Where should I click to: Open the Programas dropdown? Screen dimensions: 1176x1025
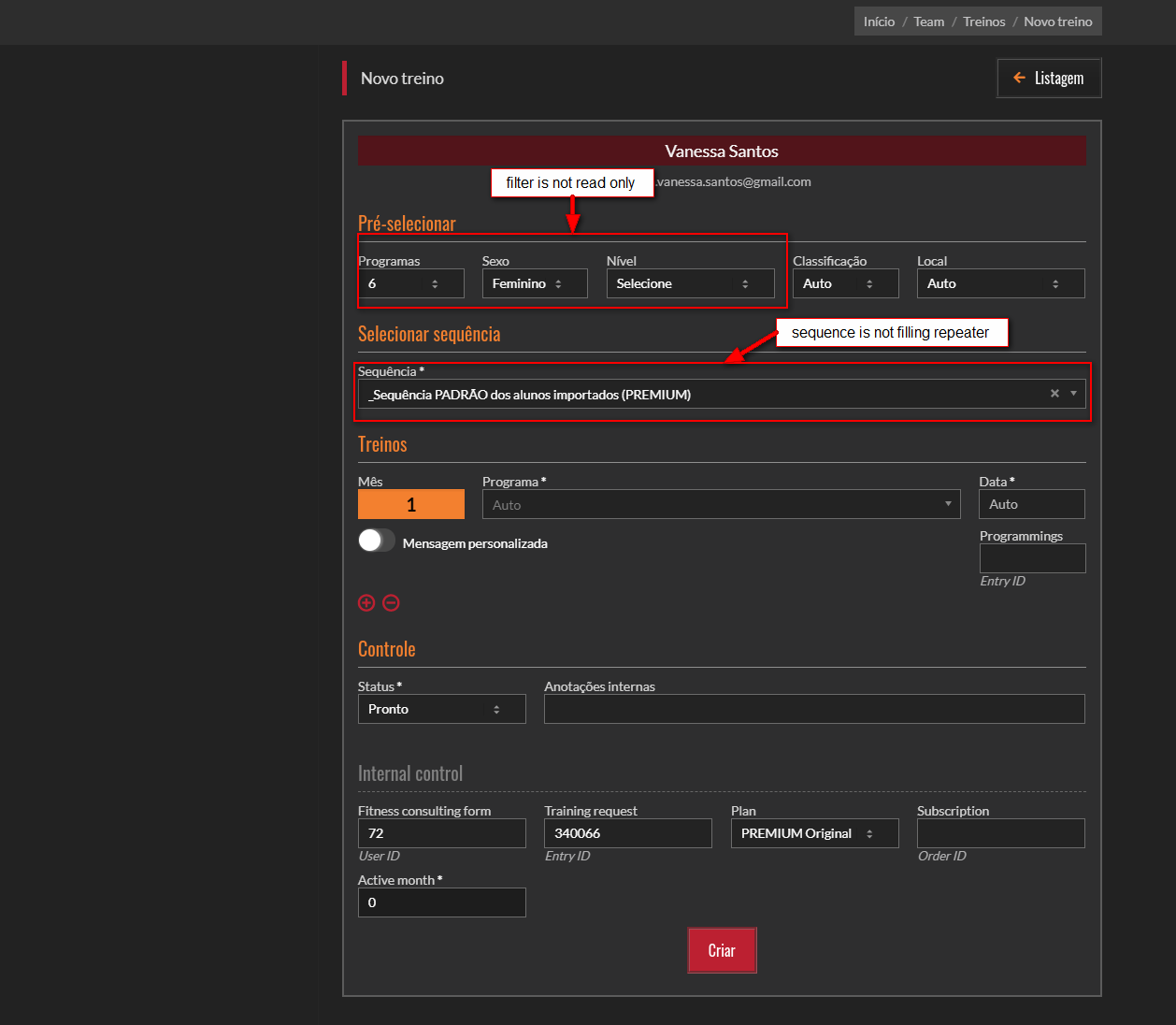410,283
